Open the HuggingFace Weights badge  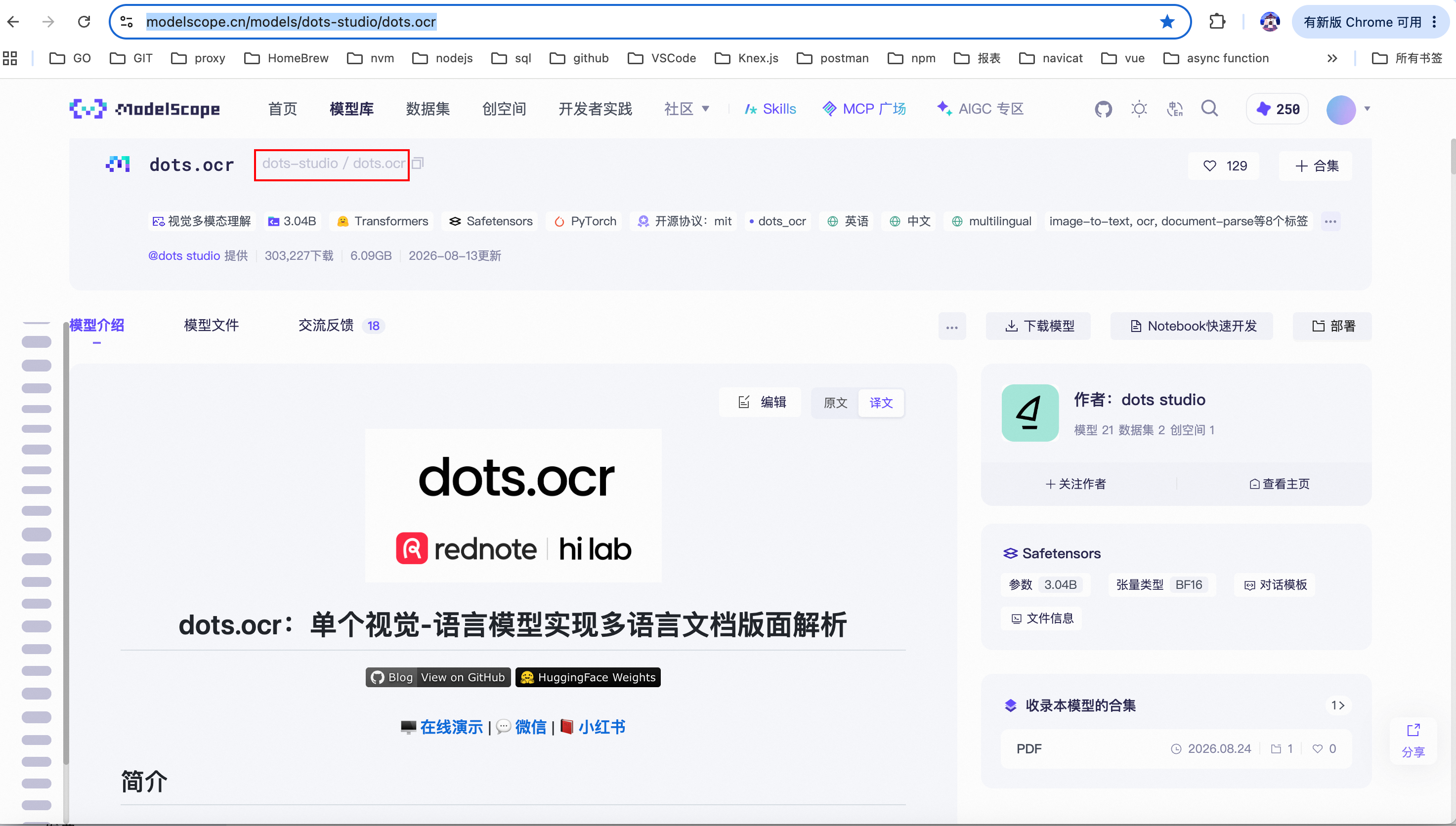pos(588,677)
